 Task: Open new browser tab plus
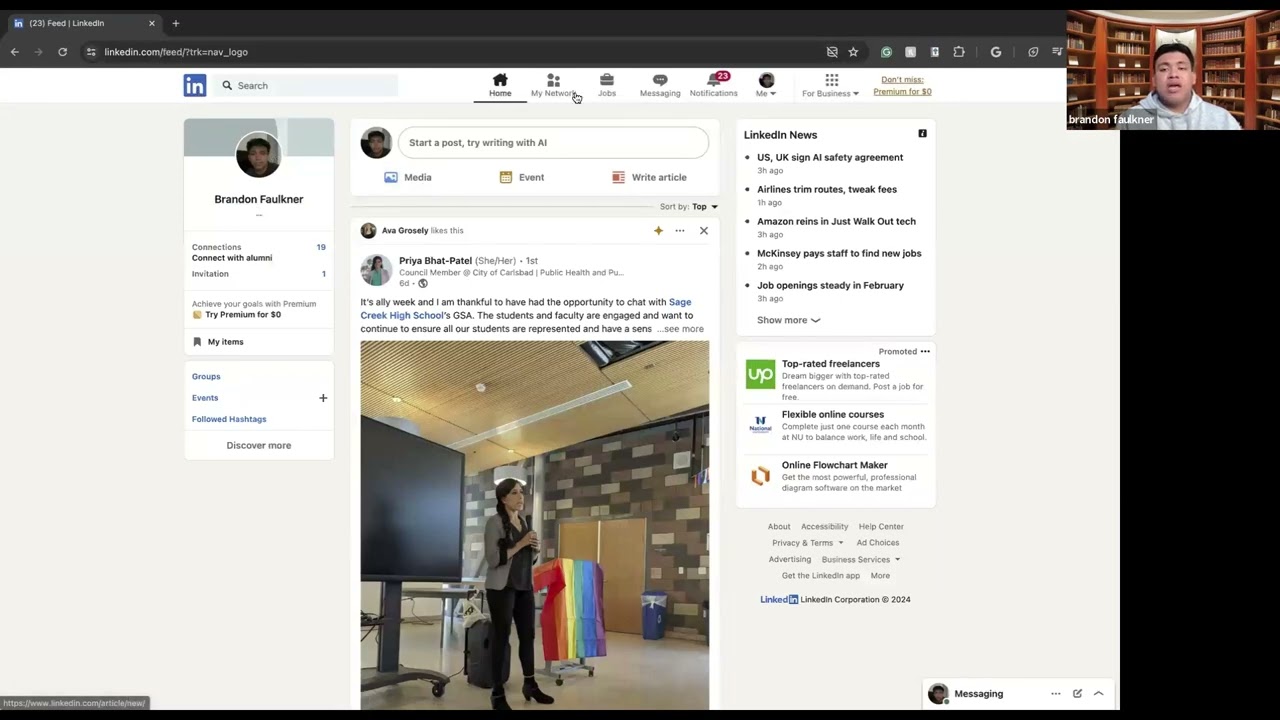click(x=175, y=23)
